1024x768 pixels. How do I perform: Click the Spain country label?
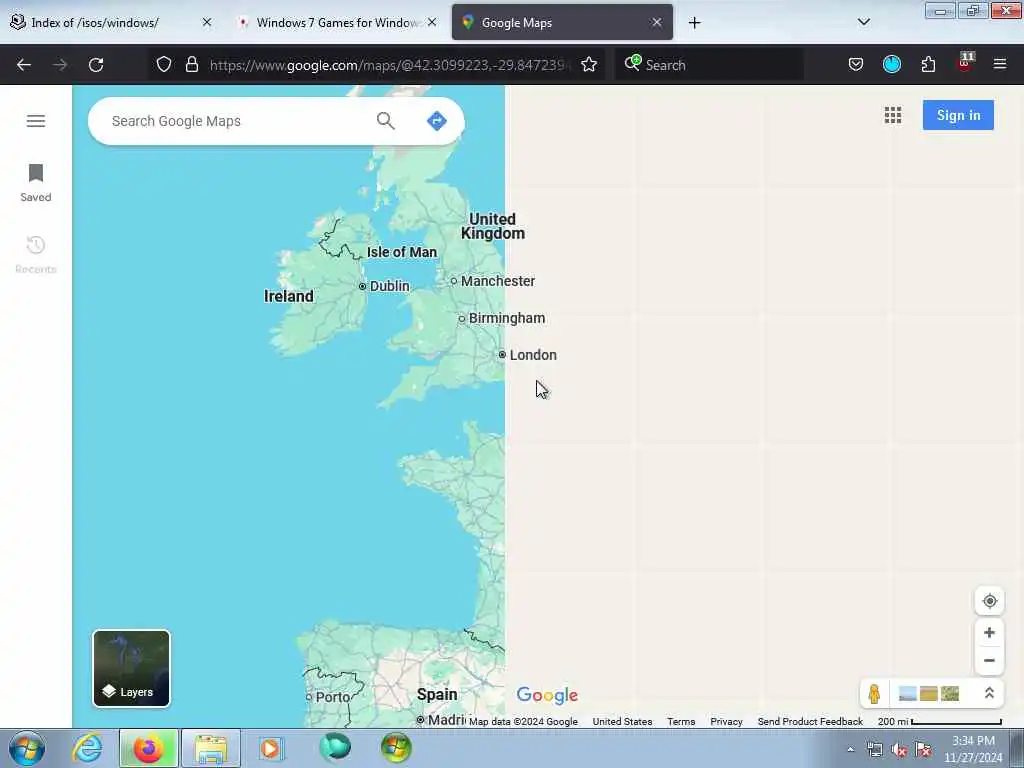tap(437, 694)
